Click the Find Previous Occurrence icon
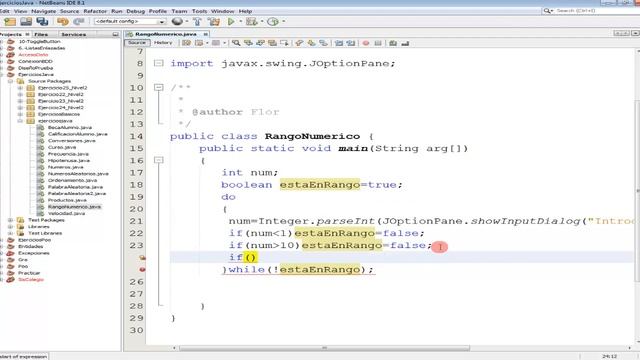The image size is (640, 360). tap(248, 43)
